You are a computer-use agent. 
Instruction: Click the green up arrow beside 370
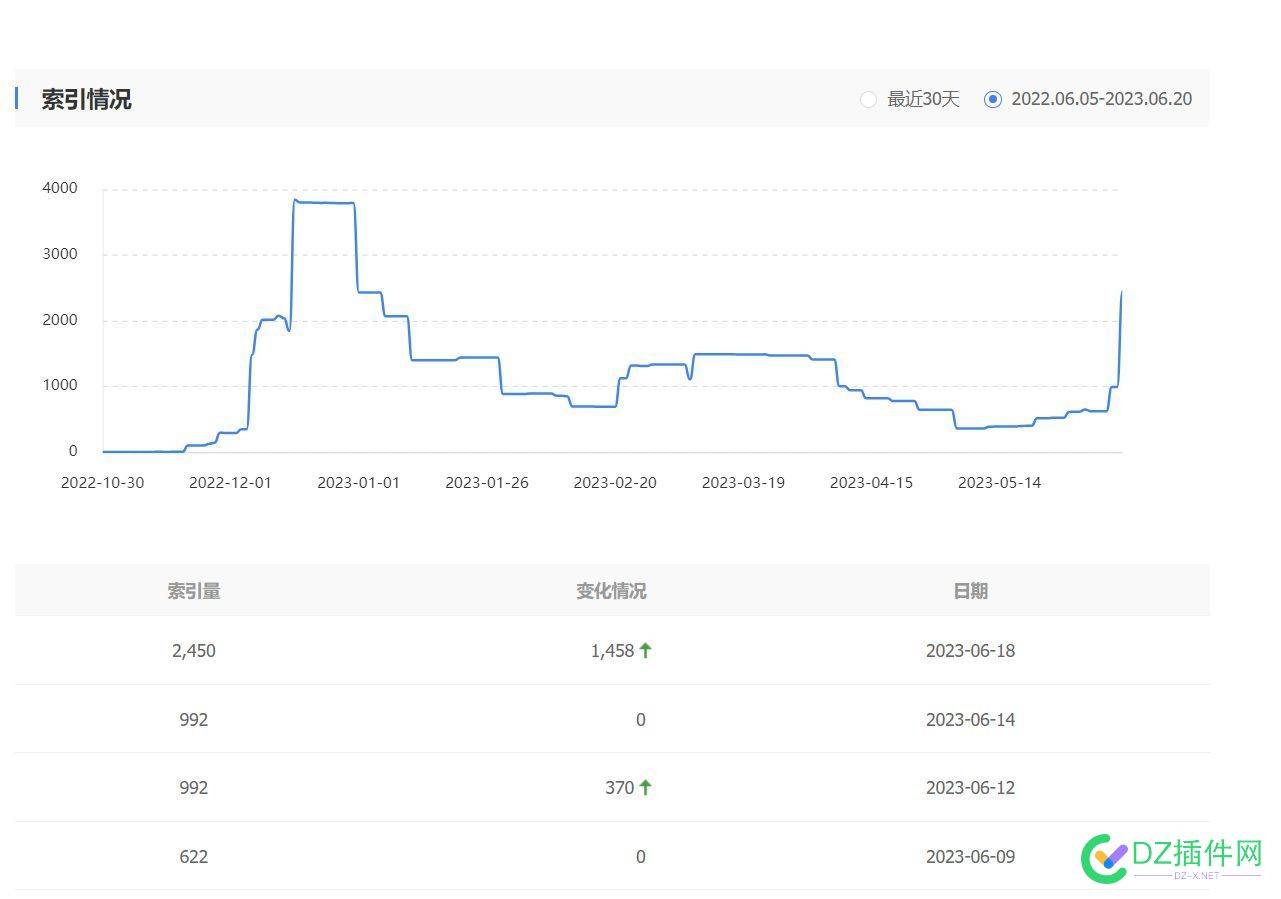coord(646,787)
